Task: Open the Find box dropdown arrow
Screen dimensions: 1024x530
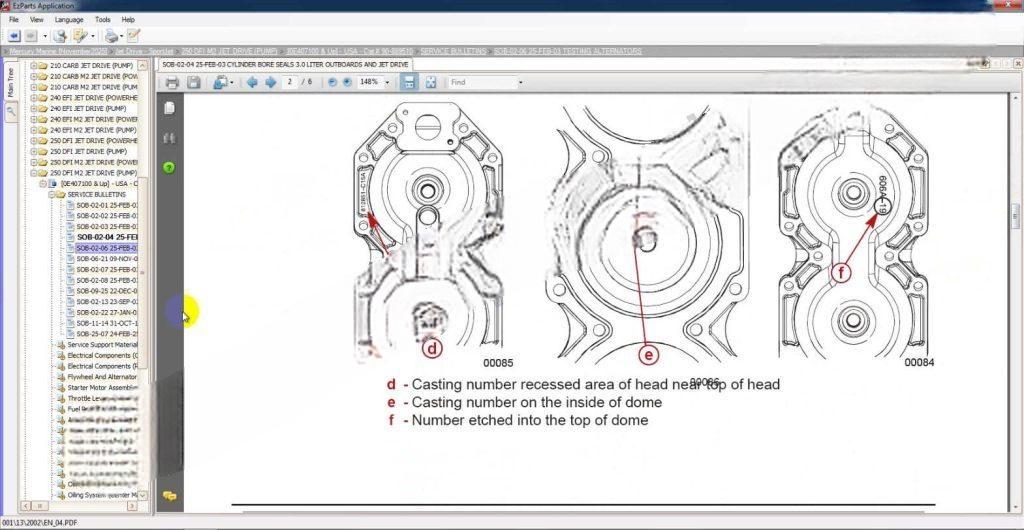Action: 520,82
